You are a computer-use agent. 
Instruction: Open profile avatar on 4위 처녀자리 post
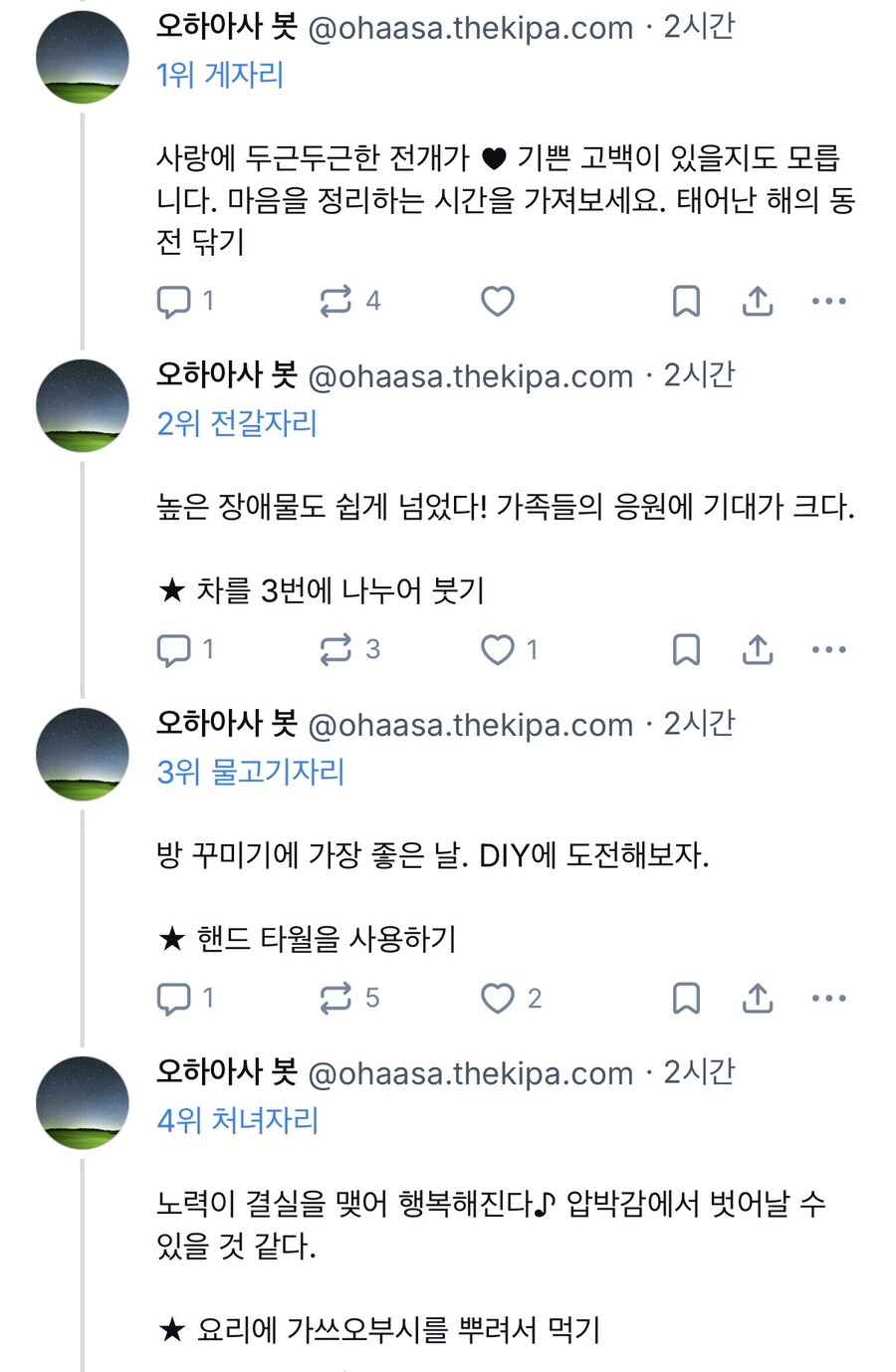click(x=83, y=1102)
